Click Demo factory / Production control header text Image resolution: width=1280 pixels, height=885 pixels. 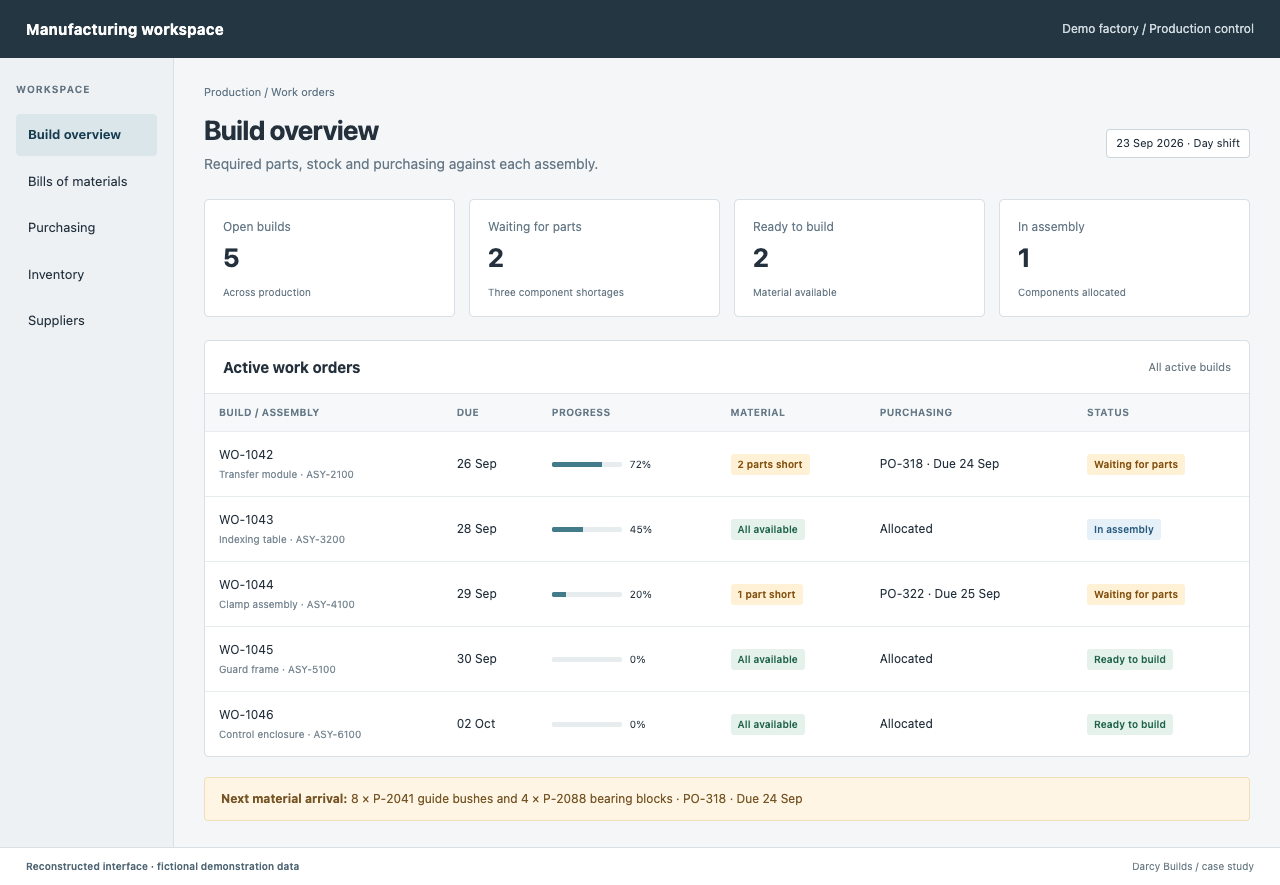tap(1158, 29)
